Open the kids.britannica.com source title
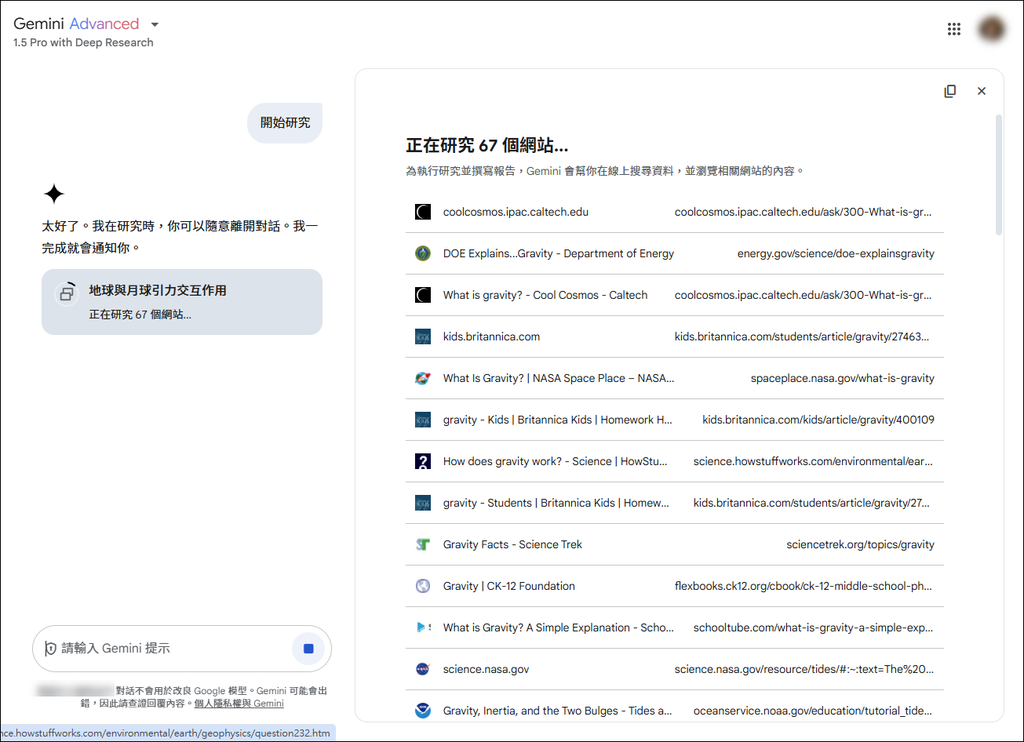The image size is (1024, 742). 491,336
